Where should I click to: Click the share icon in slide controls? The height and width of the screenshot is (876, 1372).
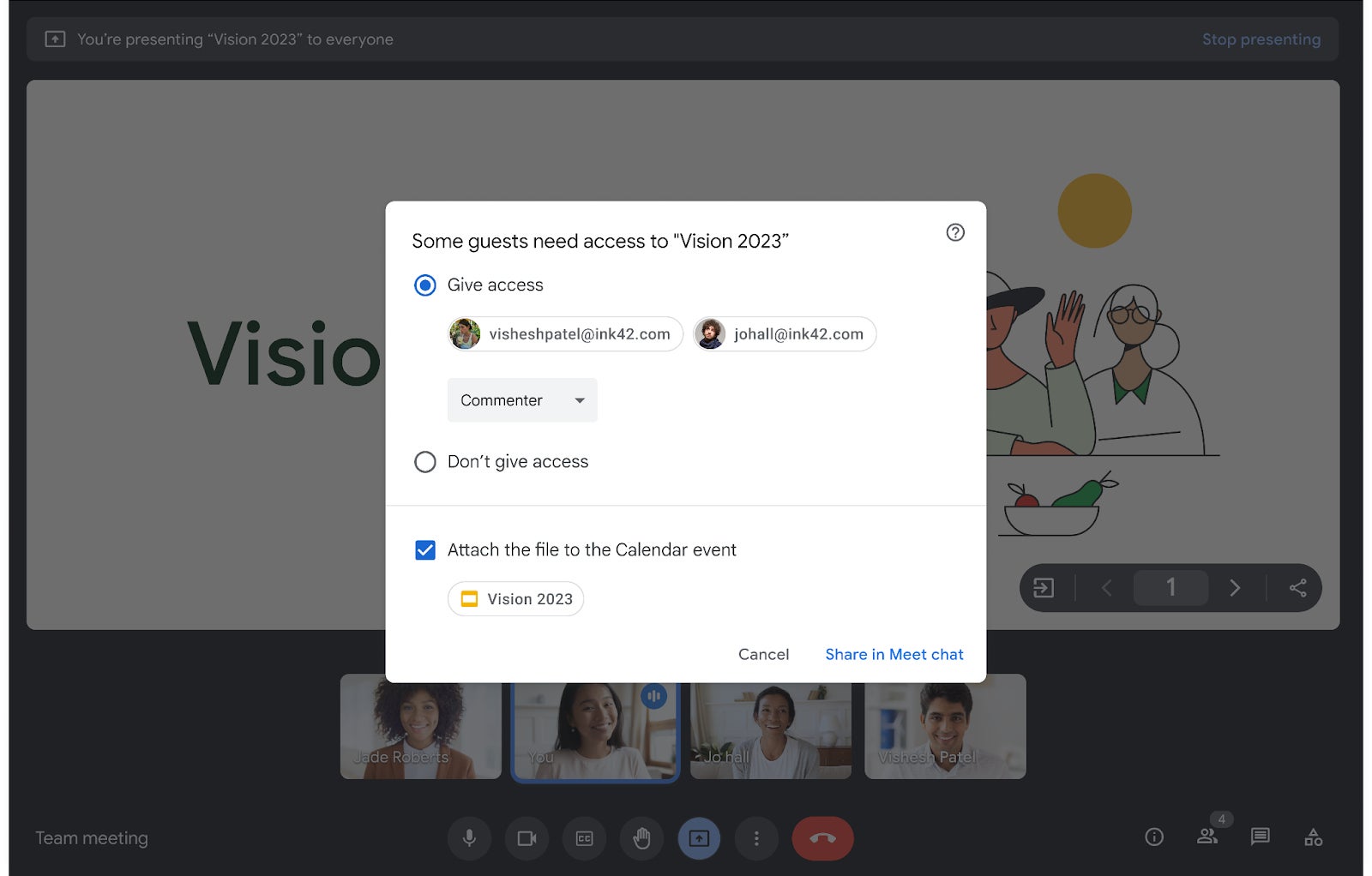pos(1297,587)
